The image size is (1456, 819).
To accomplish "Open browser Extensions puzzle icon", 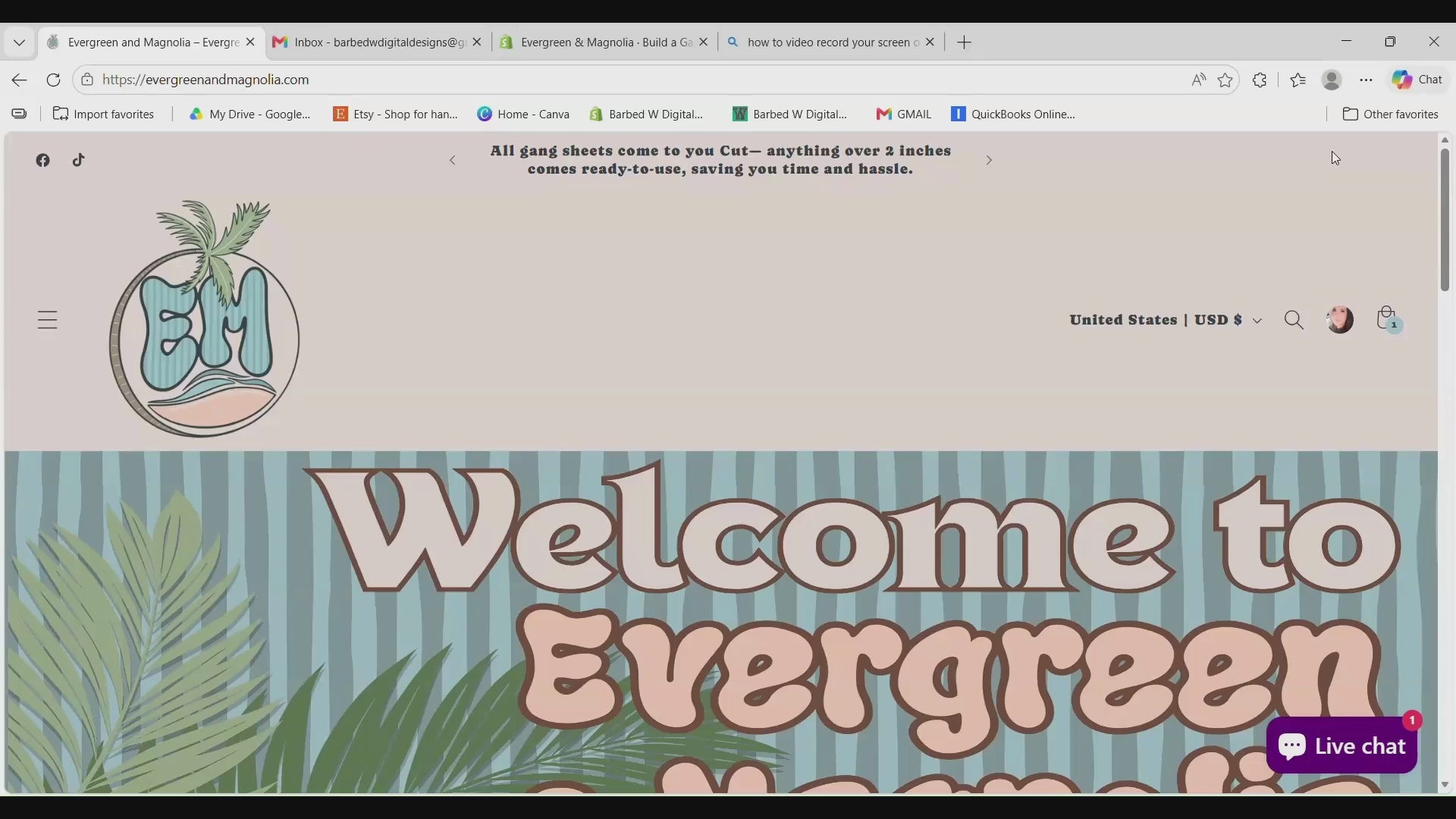I will click(x=1260, y=80).
